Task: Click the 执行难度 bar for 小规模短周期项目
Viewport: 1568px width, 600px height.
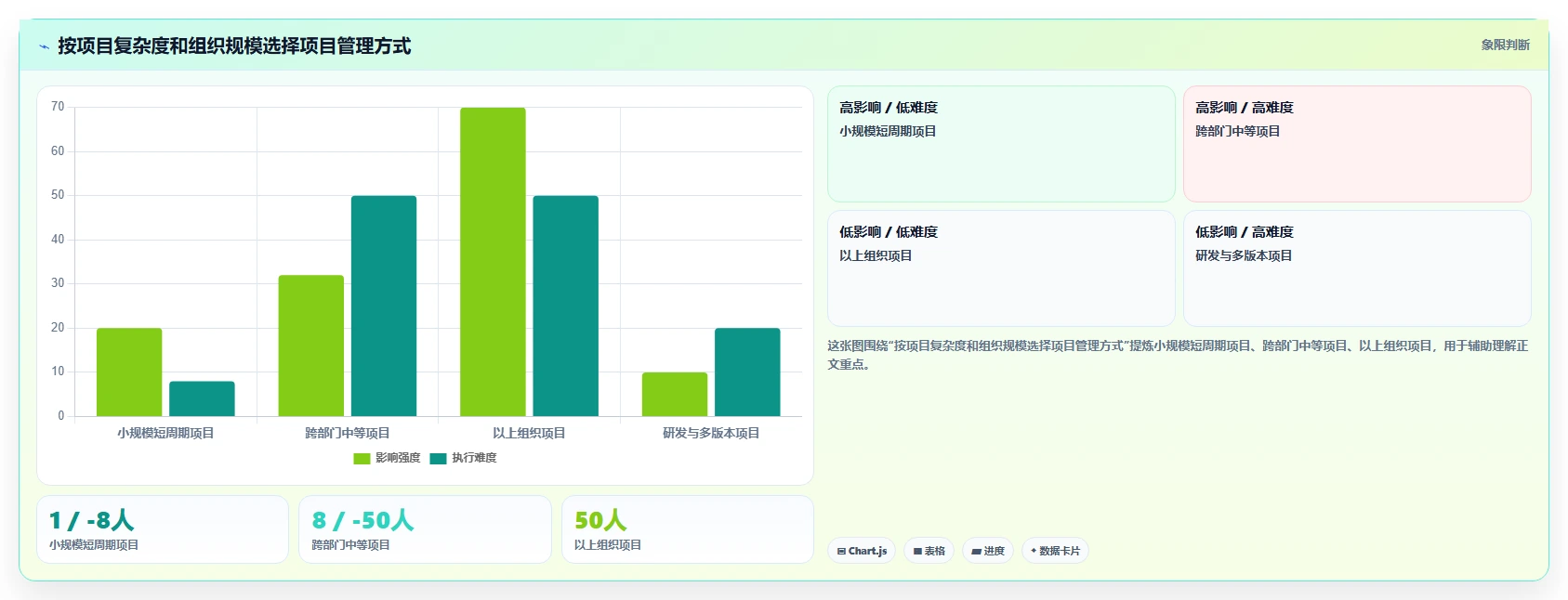Action: 202,398
